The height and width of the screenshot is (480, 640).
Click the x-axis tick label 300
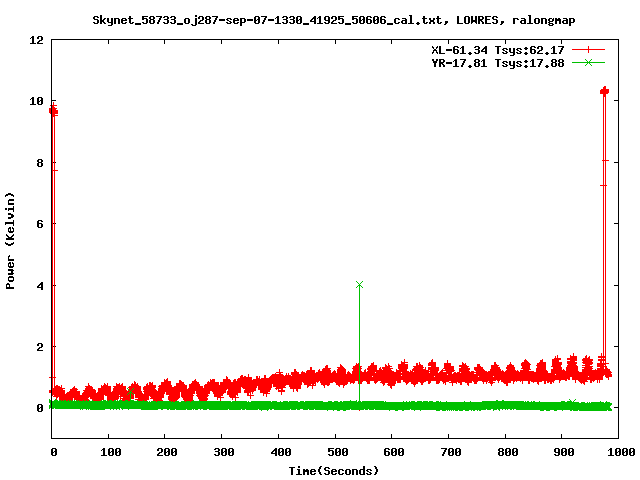click(x=224, y=452)
